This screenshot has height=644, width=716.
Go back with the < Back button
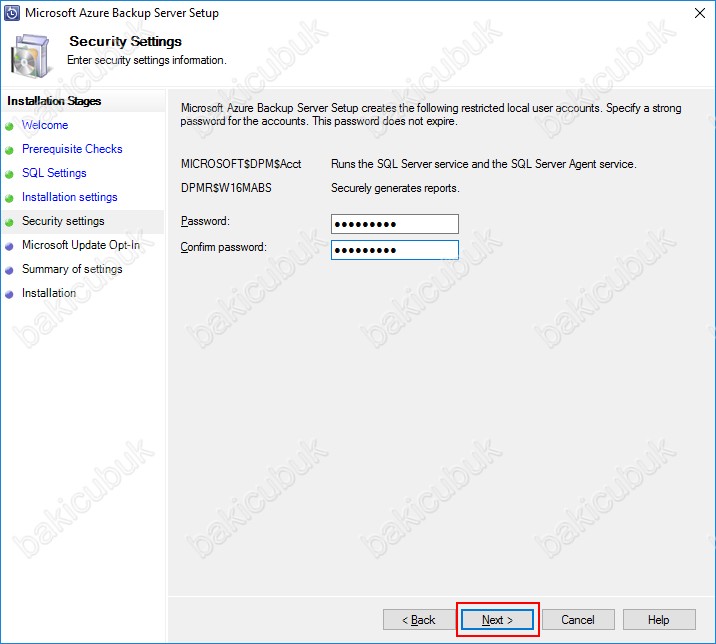click(x=419, y=620)
